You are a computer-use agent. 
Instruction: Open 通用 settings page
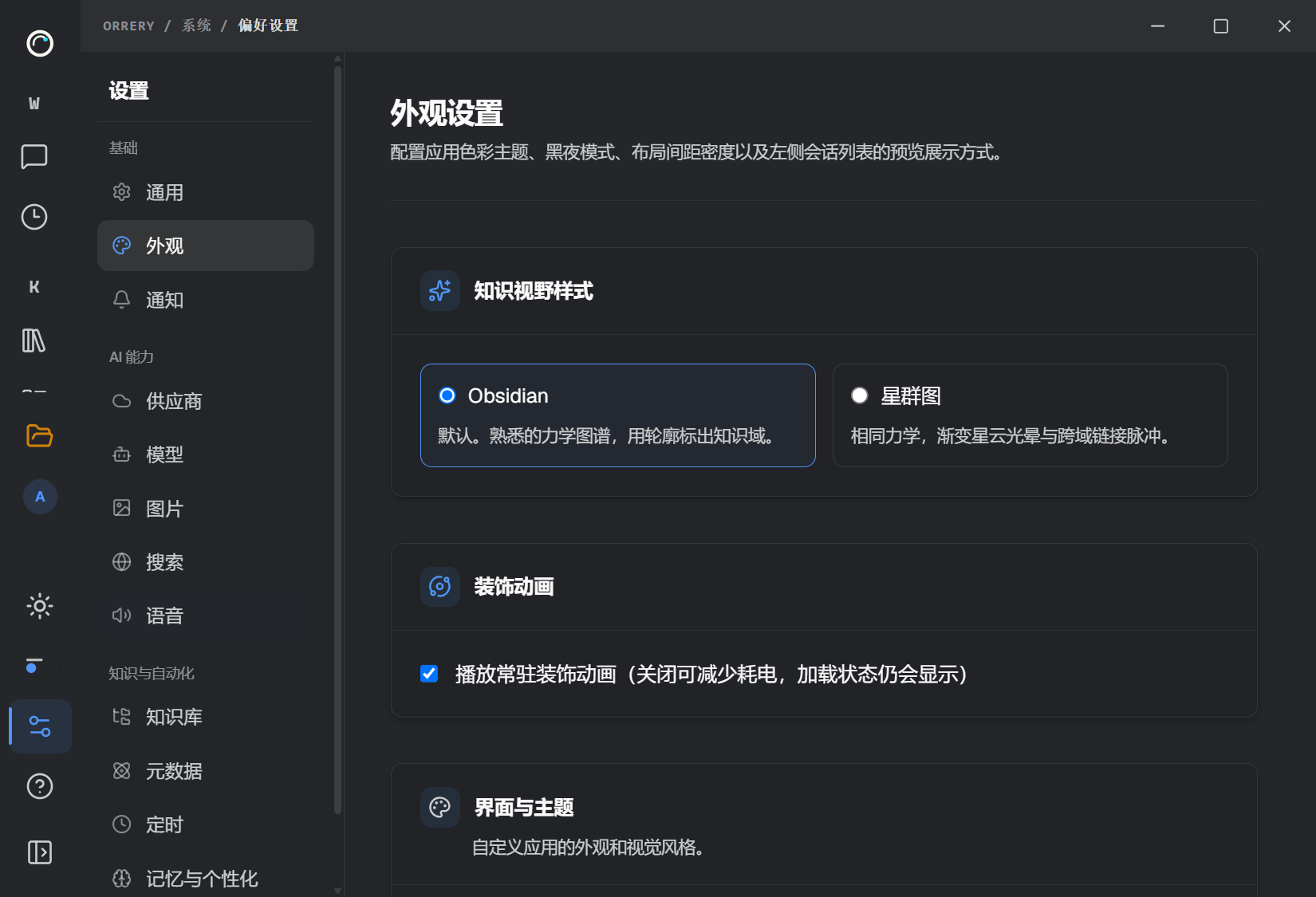[206, 192]
